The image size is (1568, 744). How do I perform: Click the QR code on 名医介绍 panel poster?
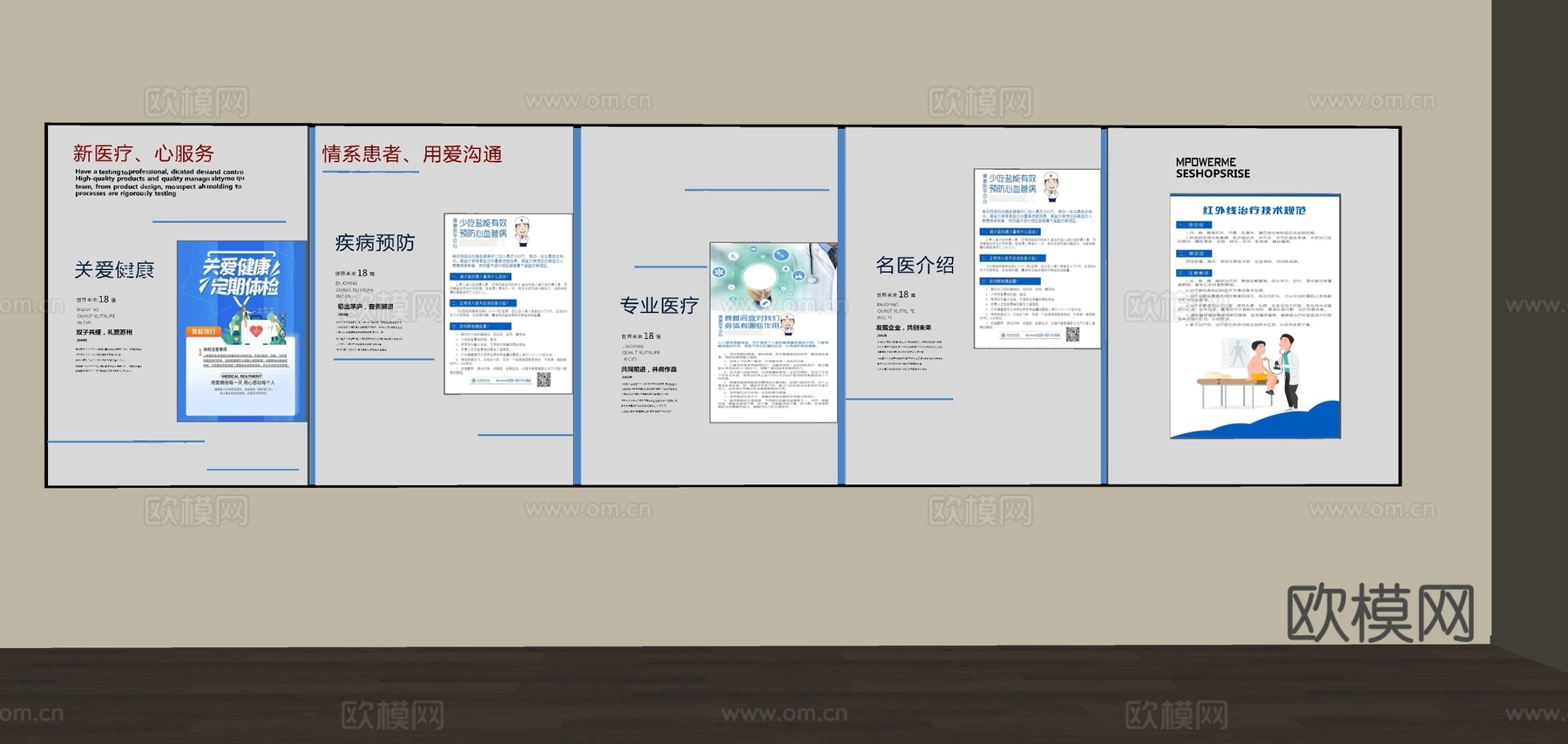[x=1072, y=335]
